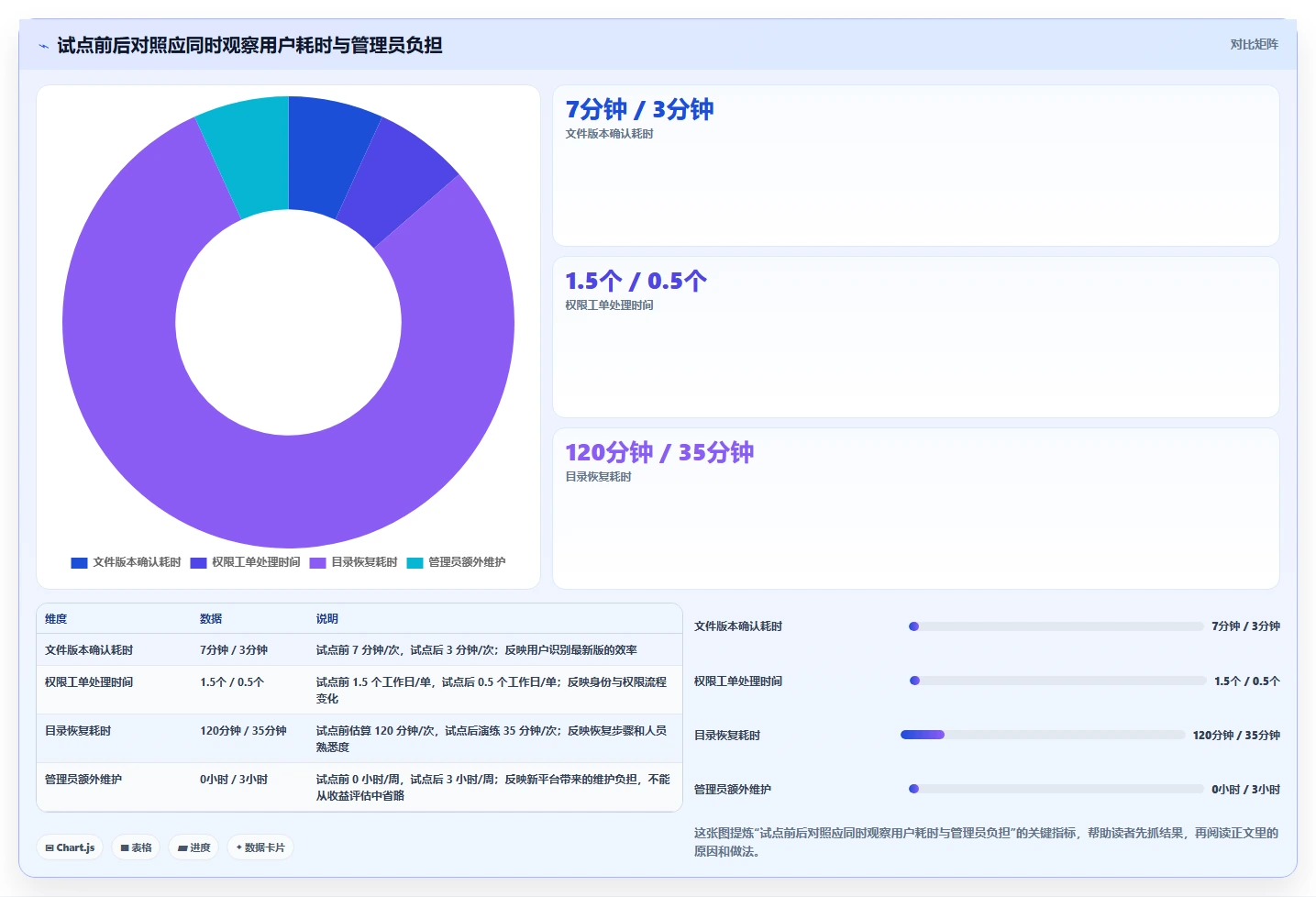This screenshot has width=1316, height=897.
Task: Select the 数据卡片 chip
Action: pos(260,847)
